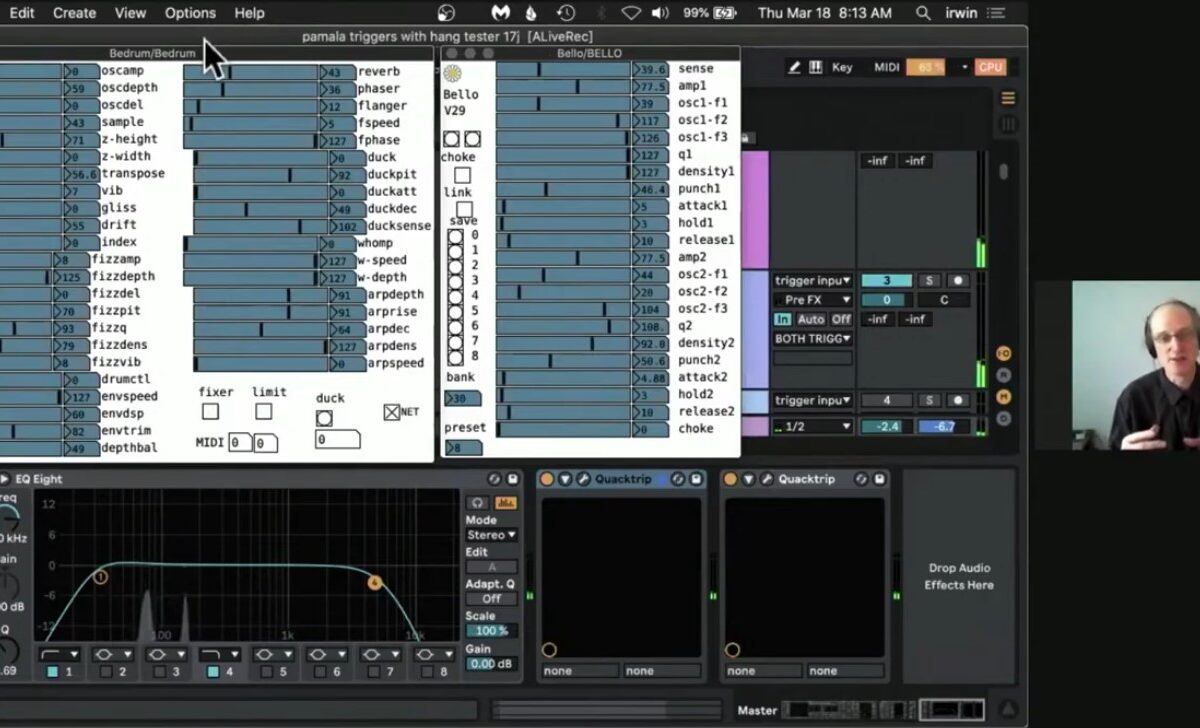Expand the EQ Mode Stereo dropdown
The width and height of the screenshot is (1200, 728).
pyautogui.click(x=492, y=535)
